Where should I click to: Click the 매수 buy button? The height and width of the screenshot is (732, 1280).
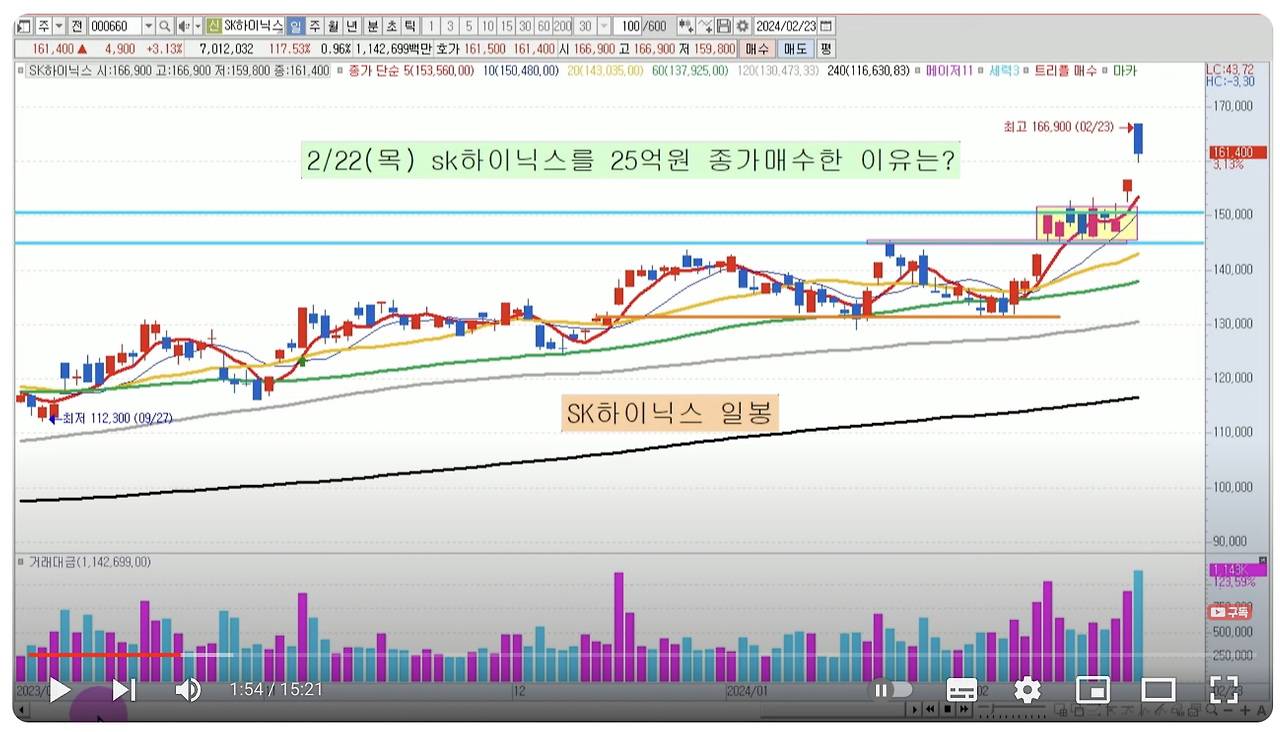[x=757, y=48]
